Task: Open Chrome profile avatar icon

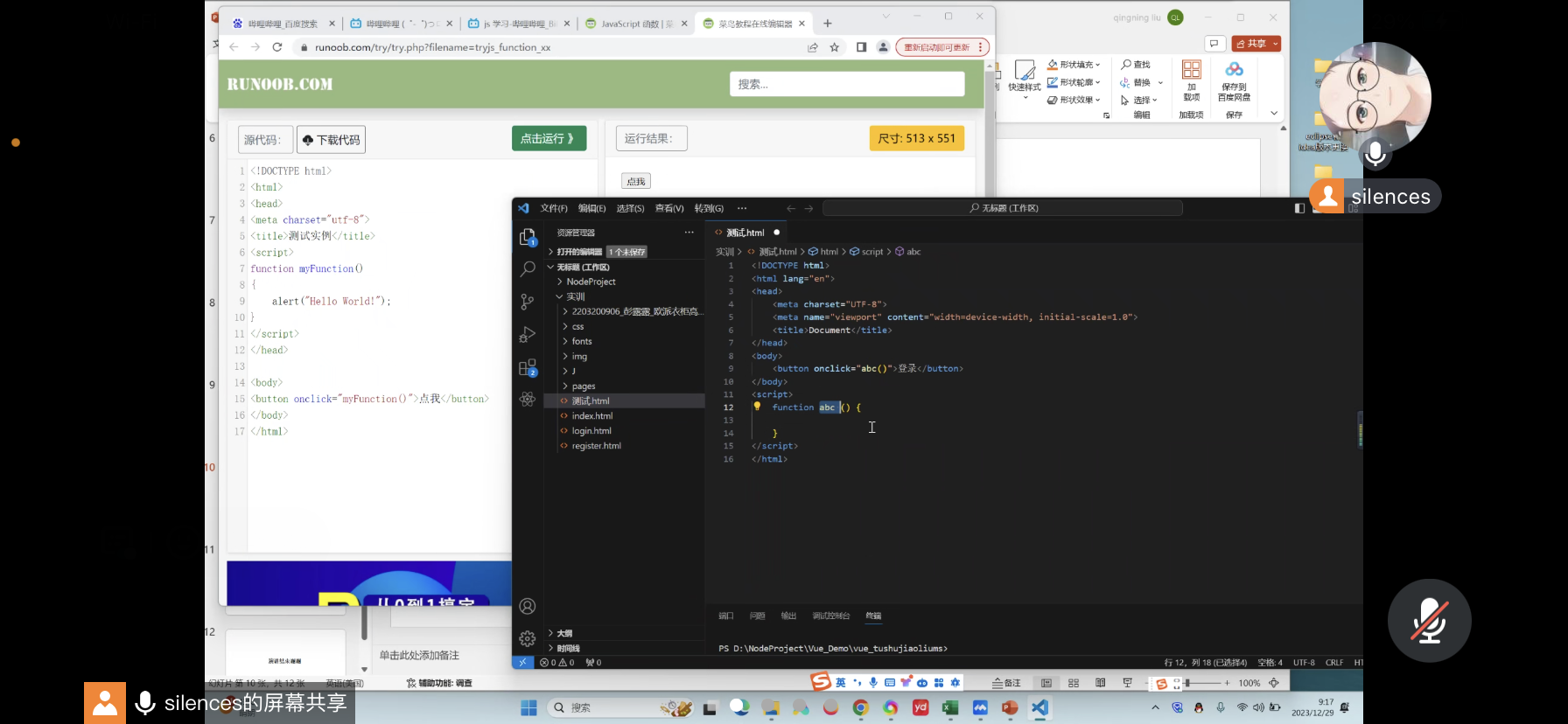Action: tap(883, 47)
